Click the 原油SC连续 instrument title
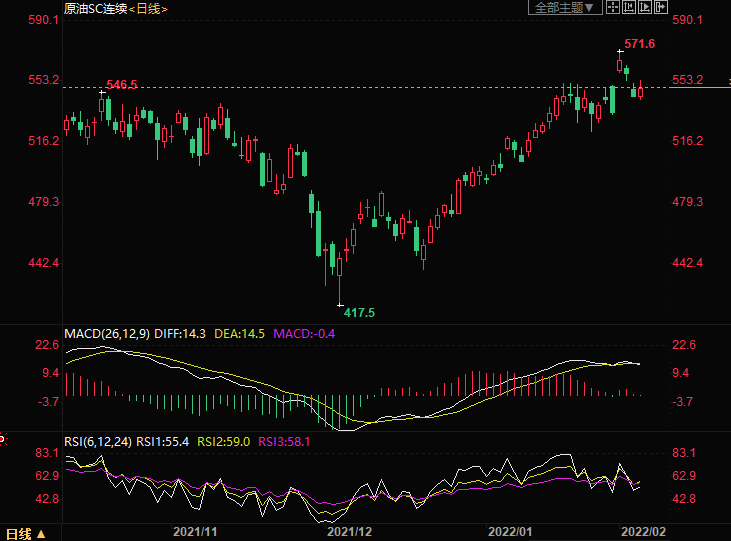The image size is (731, 541). click(95, 9)
